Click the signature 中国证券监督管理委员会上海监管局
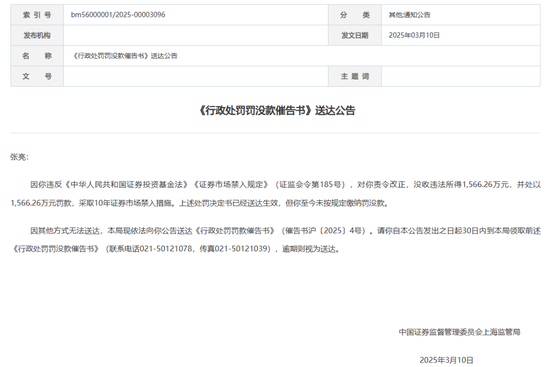The image size is (550, 367). point(459,332)
